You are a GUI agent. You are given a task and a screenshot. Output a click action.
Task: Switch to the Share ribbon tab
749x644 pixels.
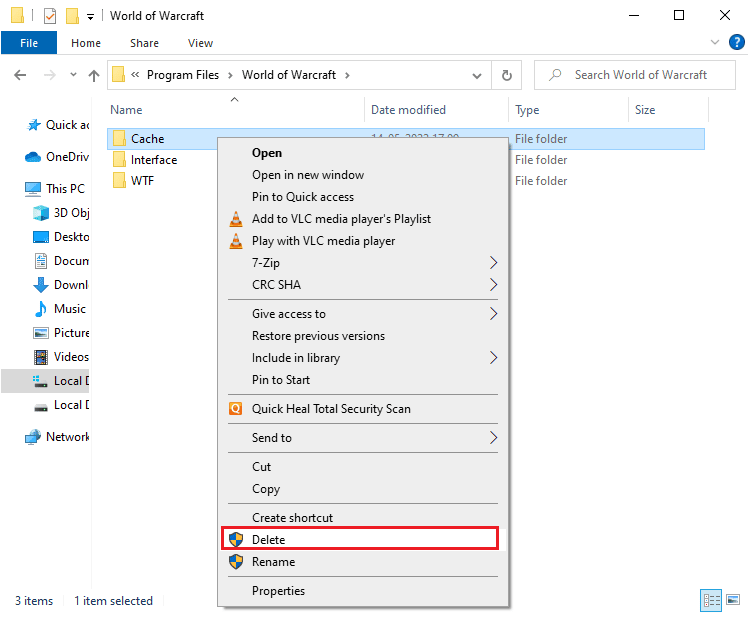tap(144, 43)
